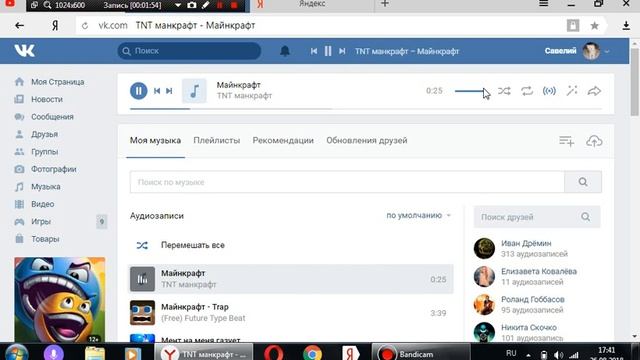Seek along the track progress bar
Viewport: 640px width, 360px height.
pyautogui.click(x=366, y=109)
